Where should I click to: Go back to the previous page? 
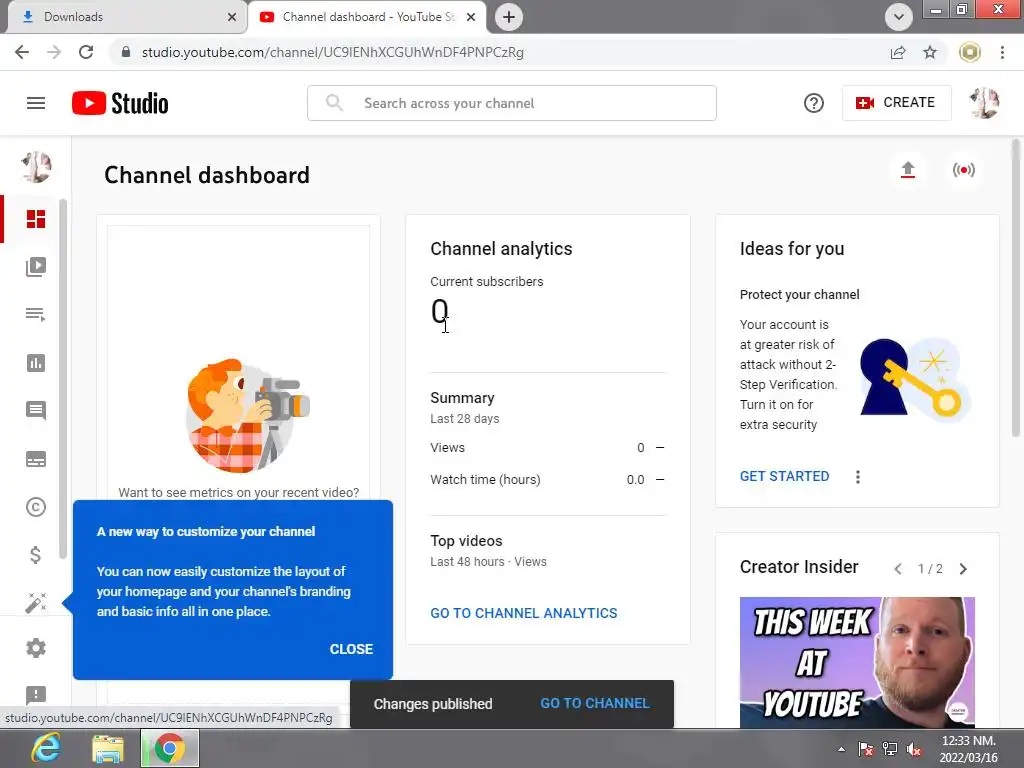(22, 52)
